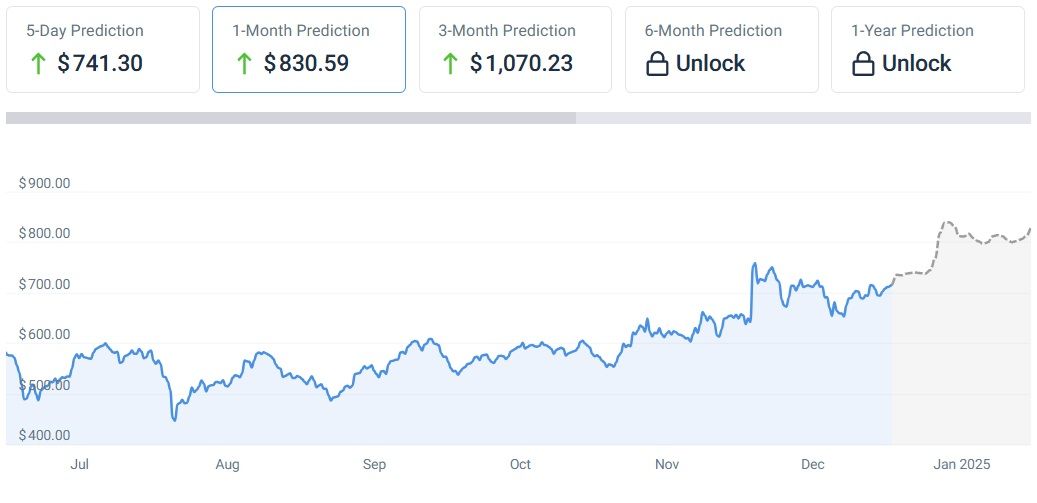Click the green up arrow beside $830.59
The image size is (1037, 503).
click(244, 64)
